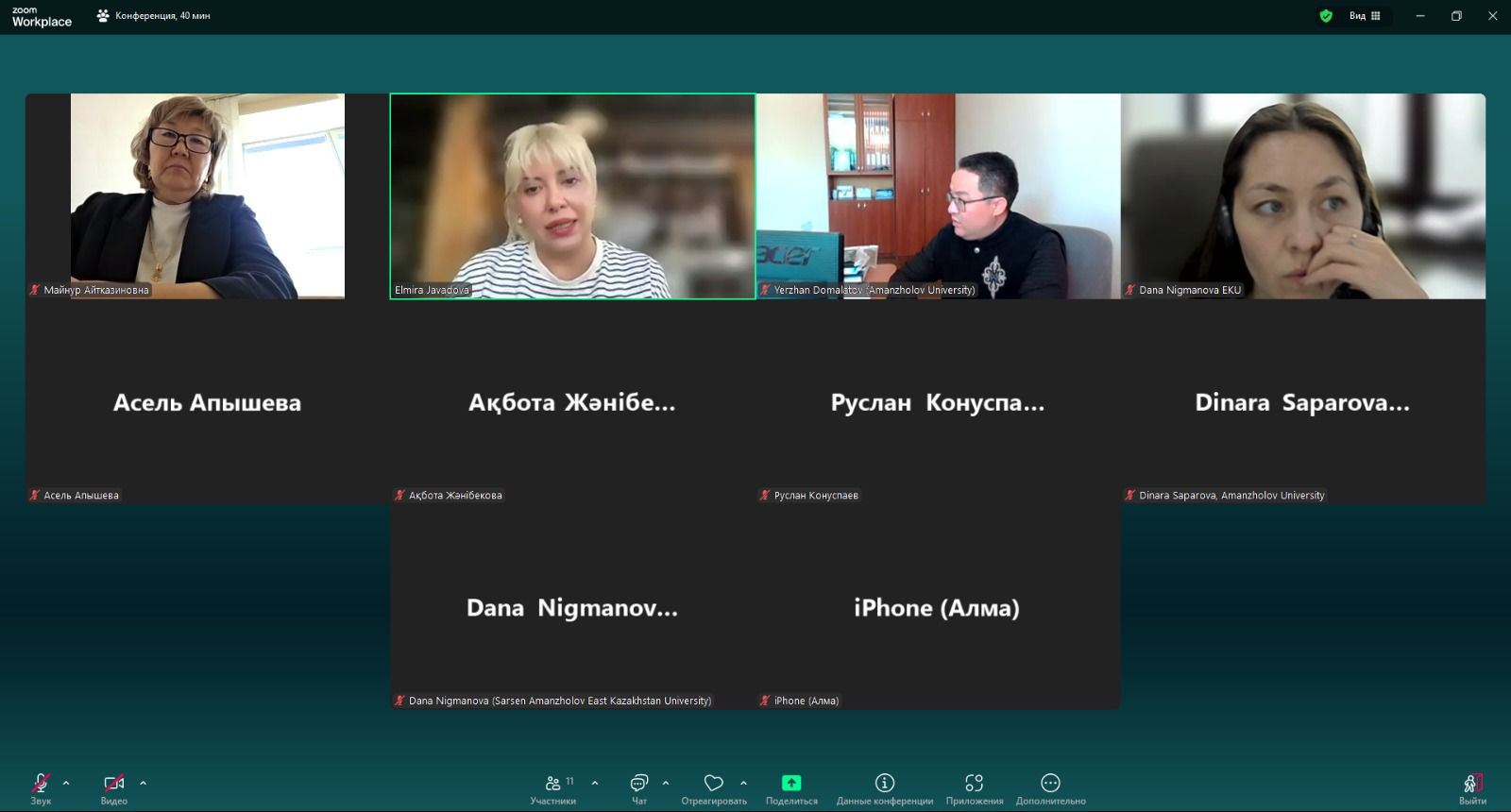Expand the reactions options chevron
The height and width of the screenshot is (812, 1511).
[744, 783]
